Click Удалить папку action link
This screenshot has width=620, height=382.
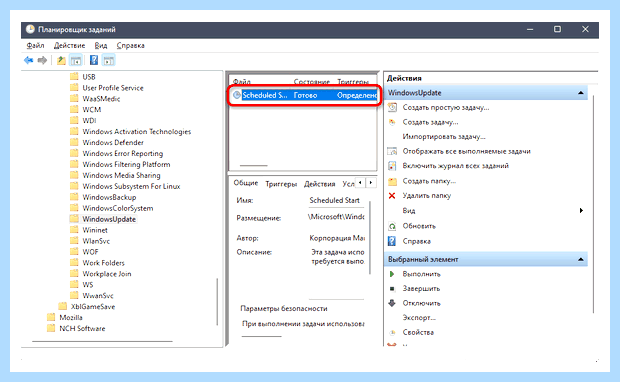(427, 195)
